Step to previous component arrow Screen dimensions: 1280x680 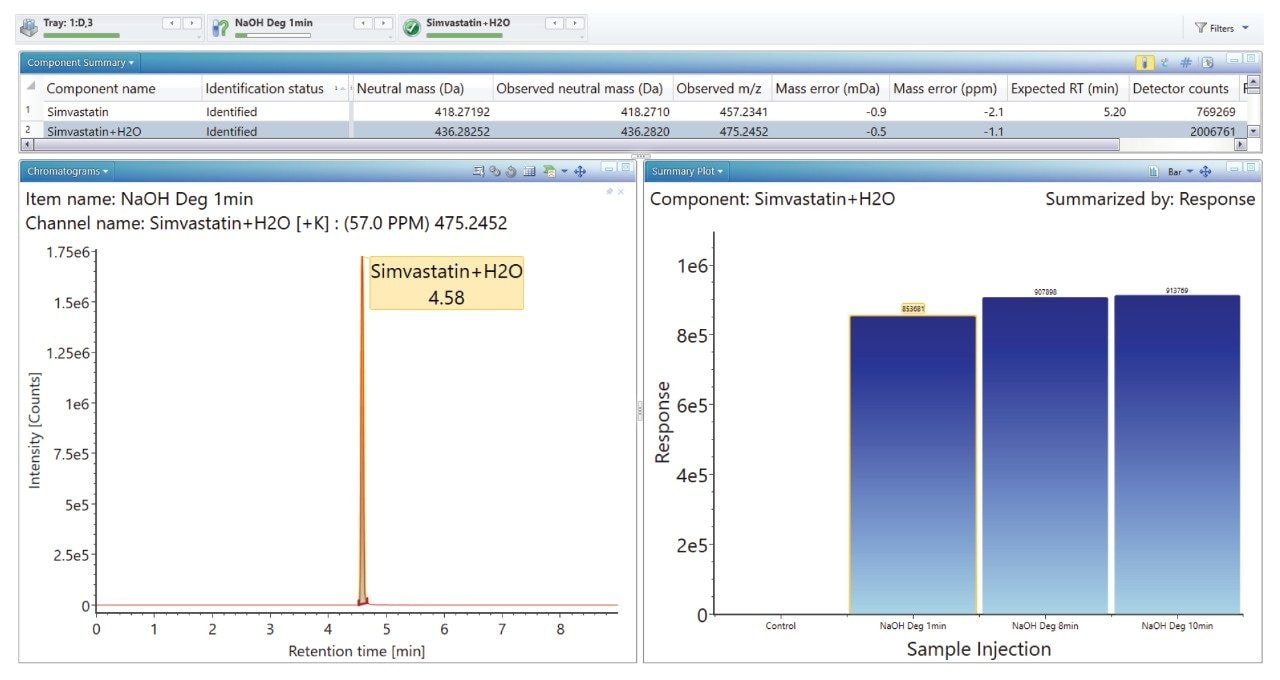pyautogui.click(x=555, y=23)
